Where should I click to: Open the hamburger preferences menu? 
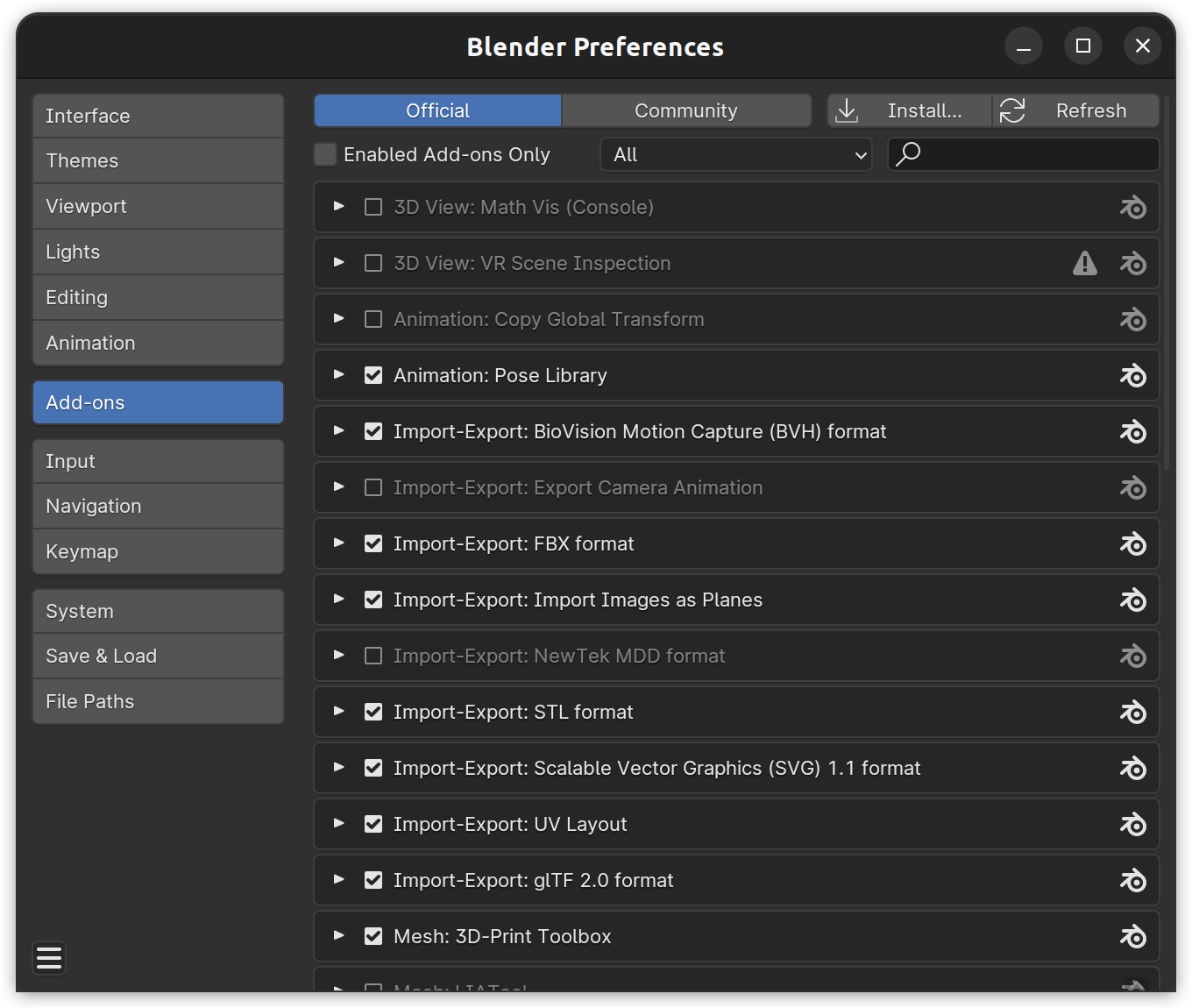(49, 958)
